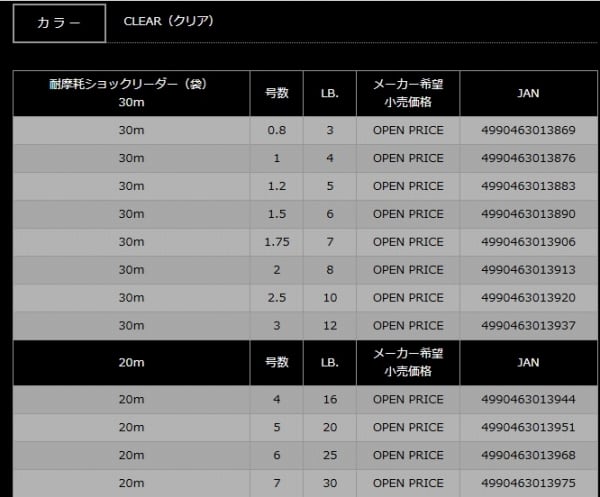
Task: Click the 1.75 号数 cell
Action: pos(276,242)
